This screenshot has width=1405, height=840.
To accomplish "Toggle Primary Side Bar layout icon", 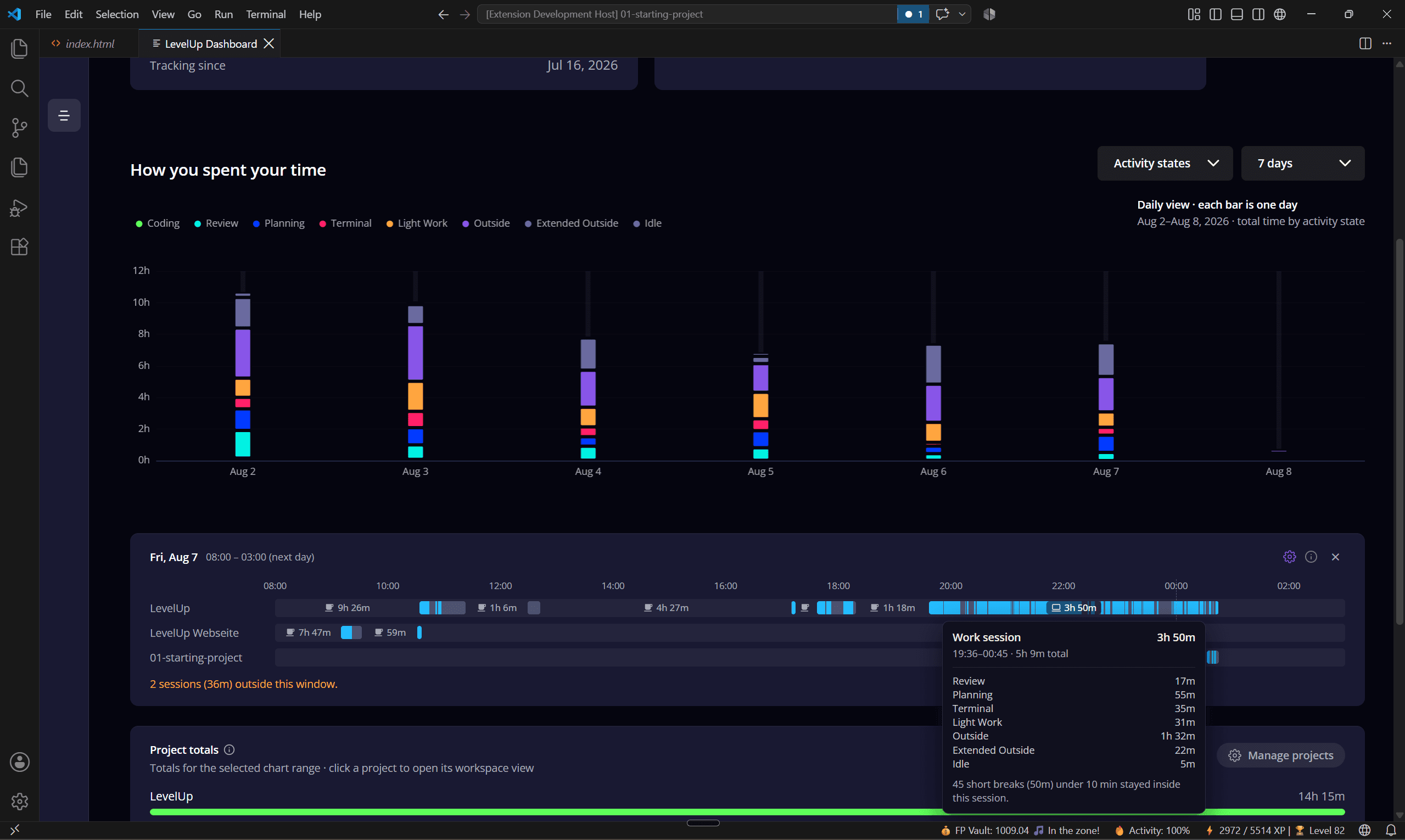I will coord(1216,14).
